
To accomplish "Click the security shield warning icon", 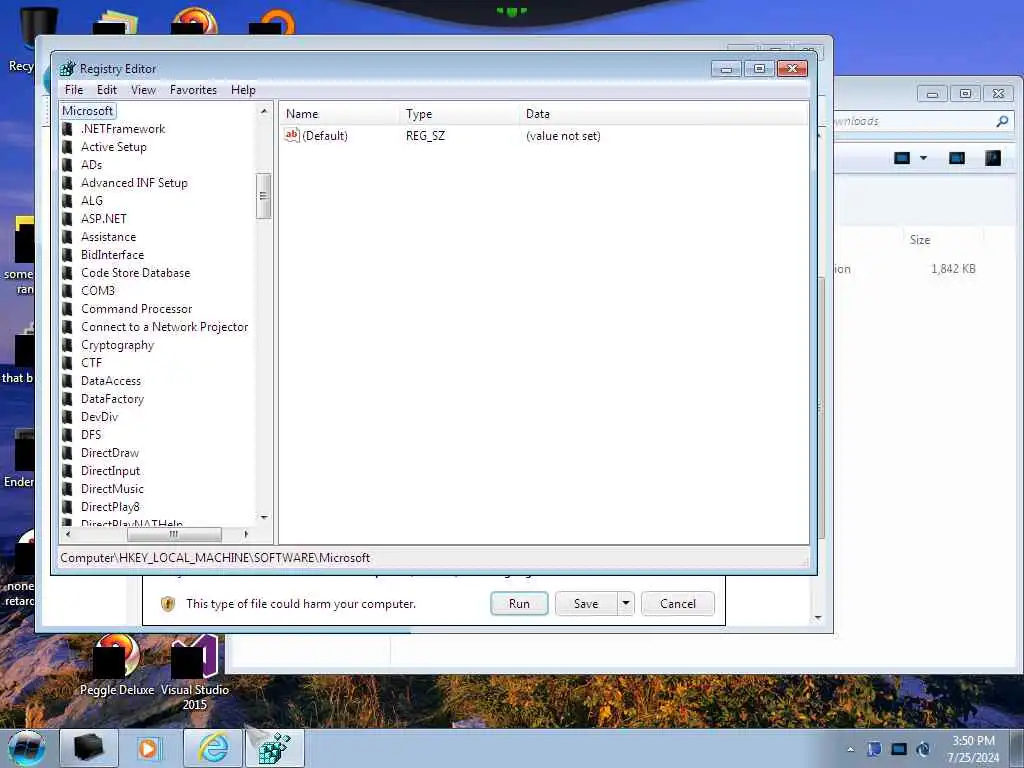I will pyautogui.click(x=168, y=604).
